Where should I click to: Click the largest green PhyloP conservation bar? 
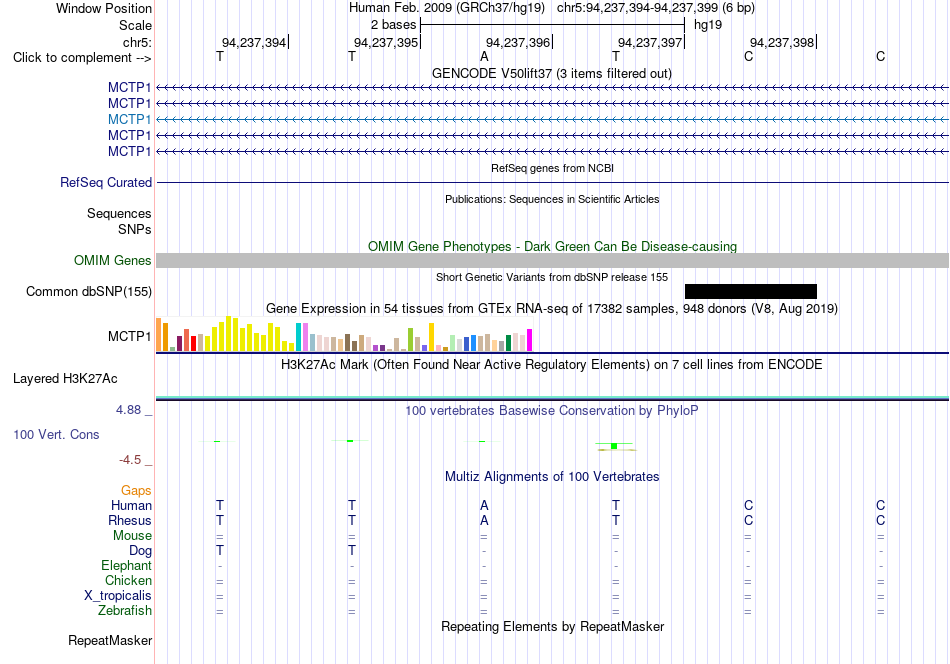pos(614,446)
